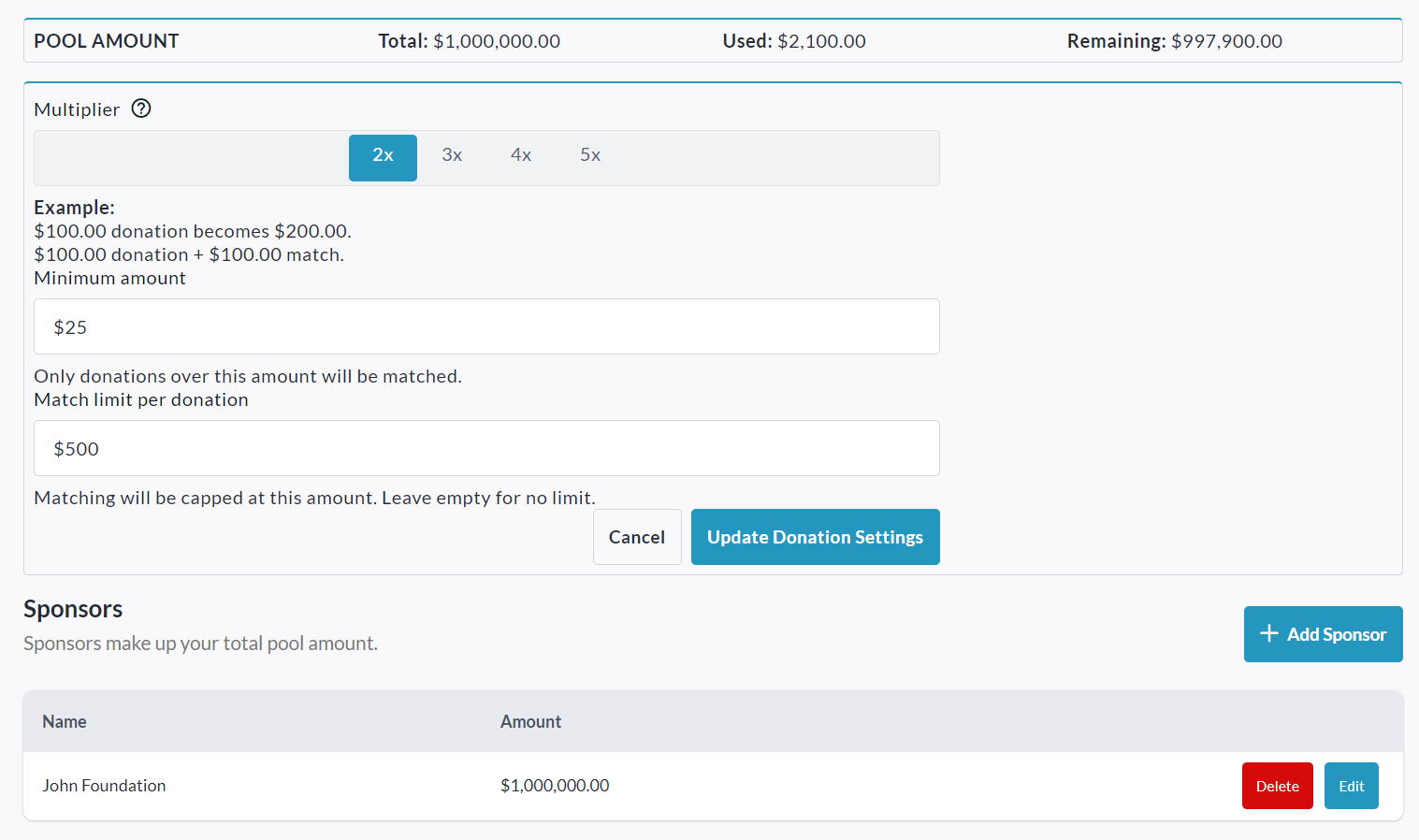Click the Match limit per donation field

486,448
